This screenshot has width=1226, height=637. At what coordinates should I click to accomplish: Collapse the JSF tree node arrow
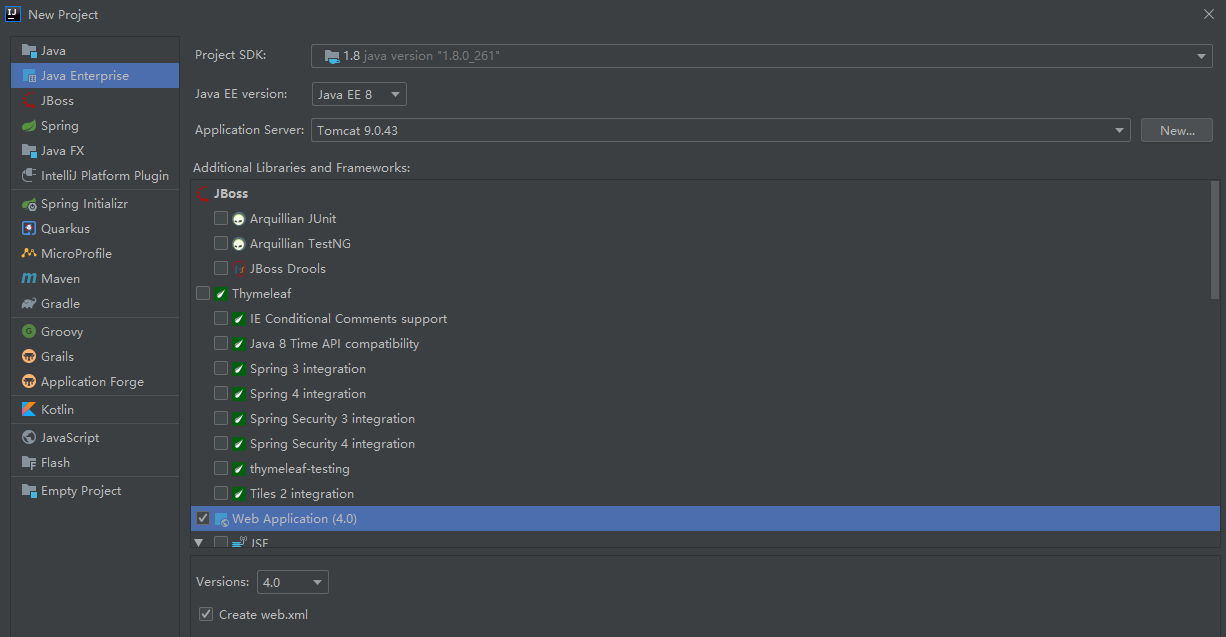click(198, 543)
